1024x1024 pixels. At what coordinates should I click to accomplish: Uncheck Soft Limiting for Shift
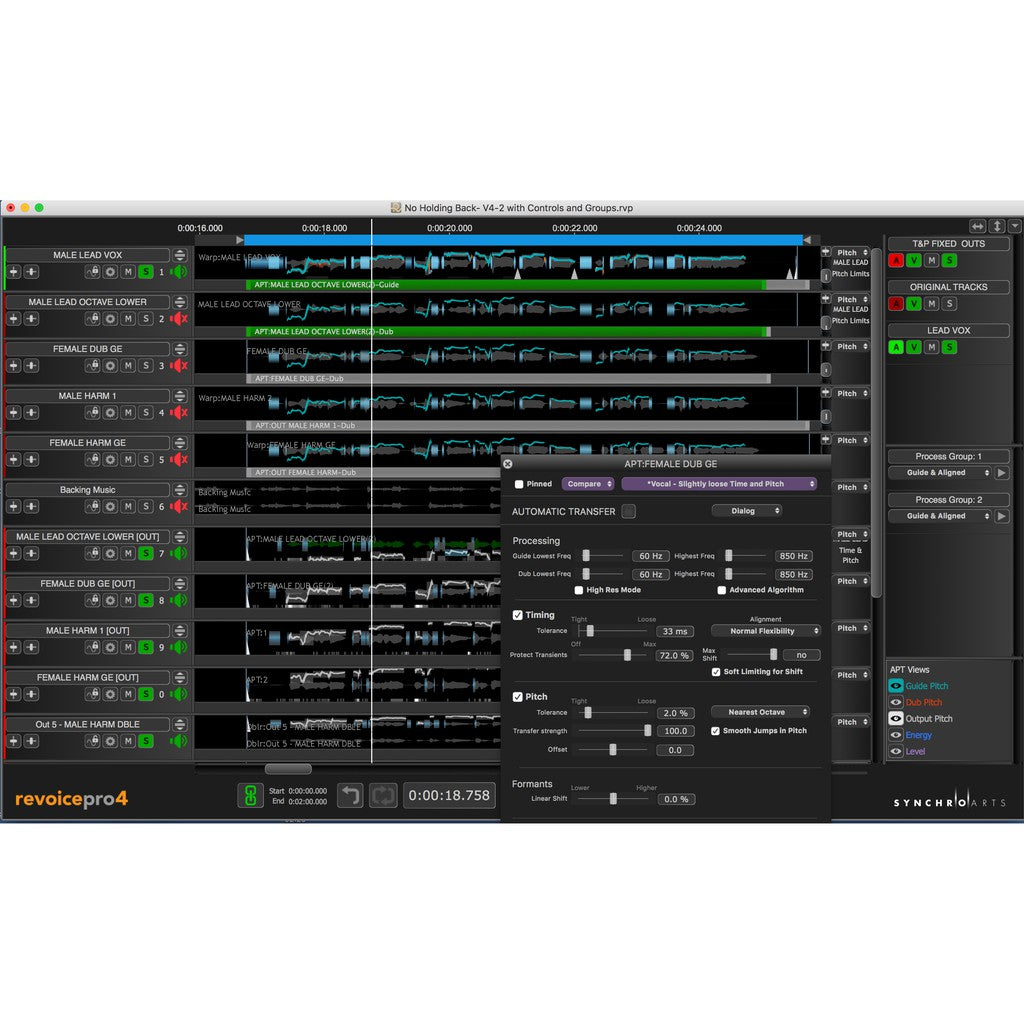pyautogui.click(x=716, y=672)
